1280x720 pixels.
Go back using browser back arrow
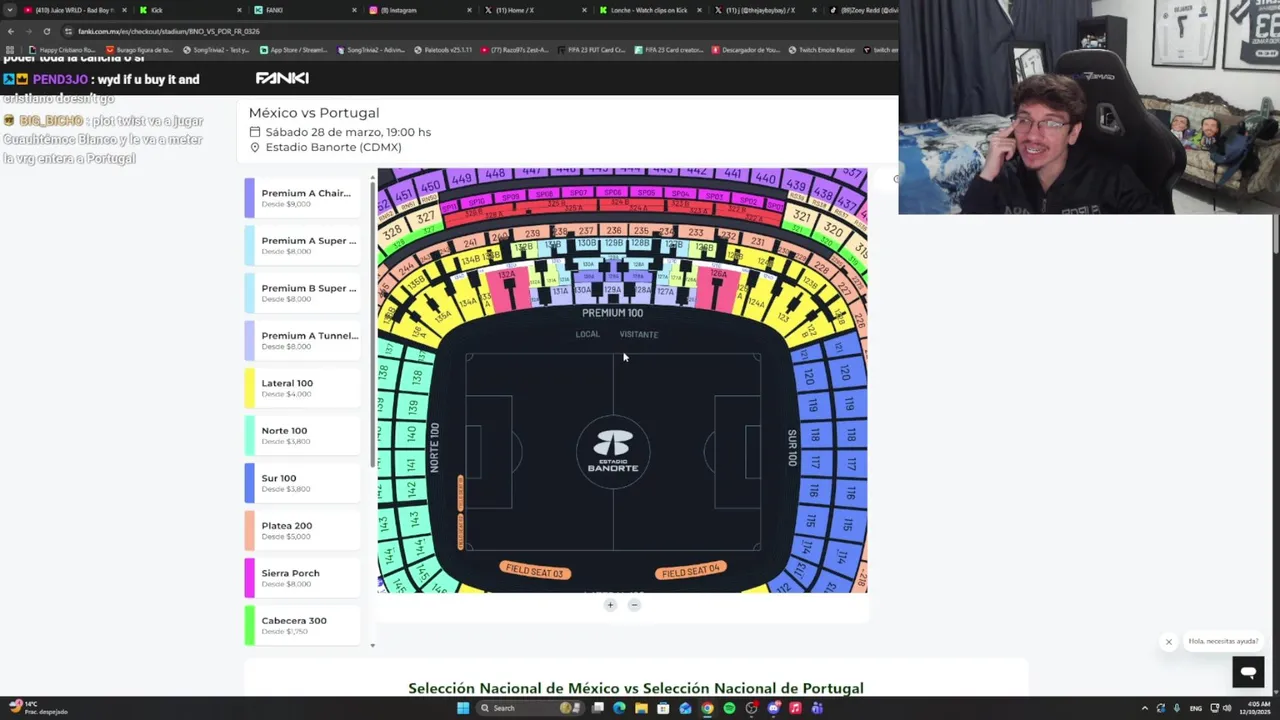10,31
